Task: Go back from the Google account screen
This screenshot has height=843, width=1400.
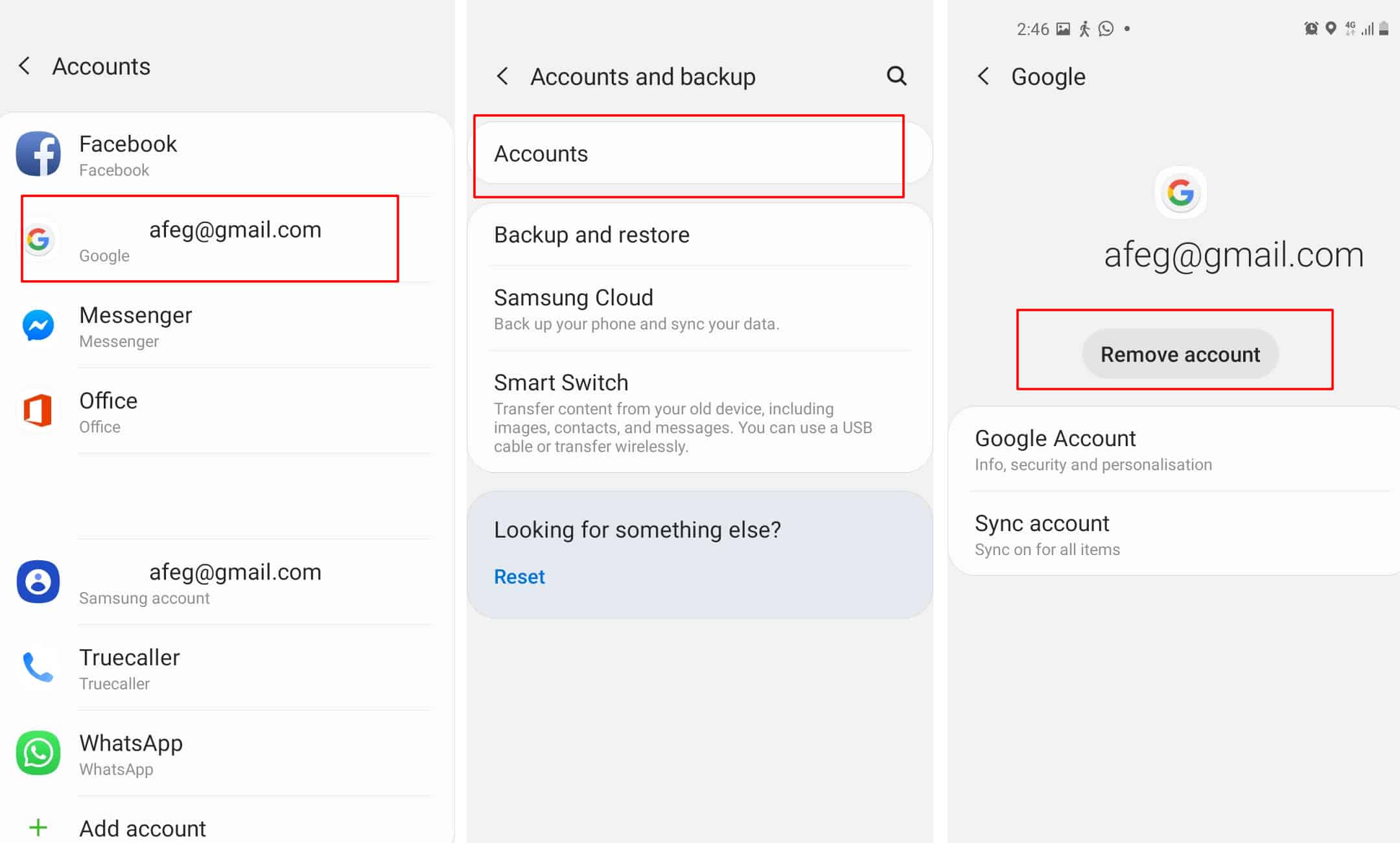Action: coord(983,77)
